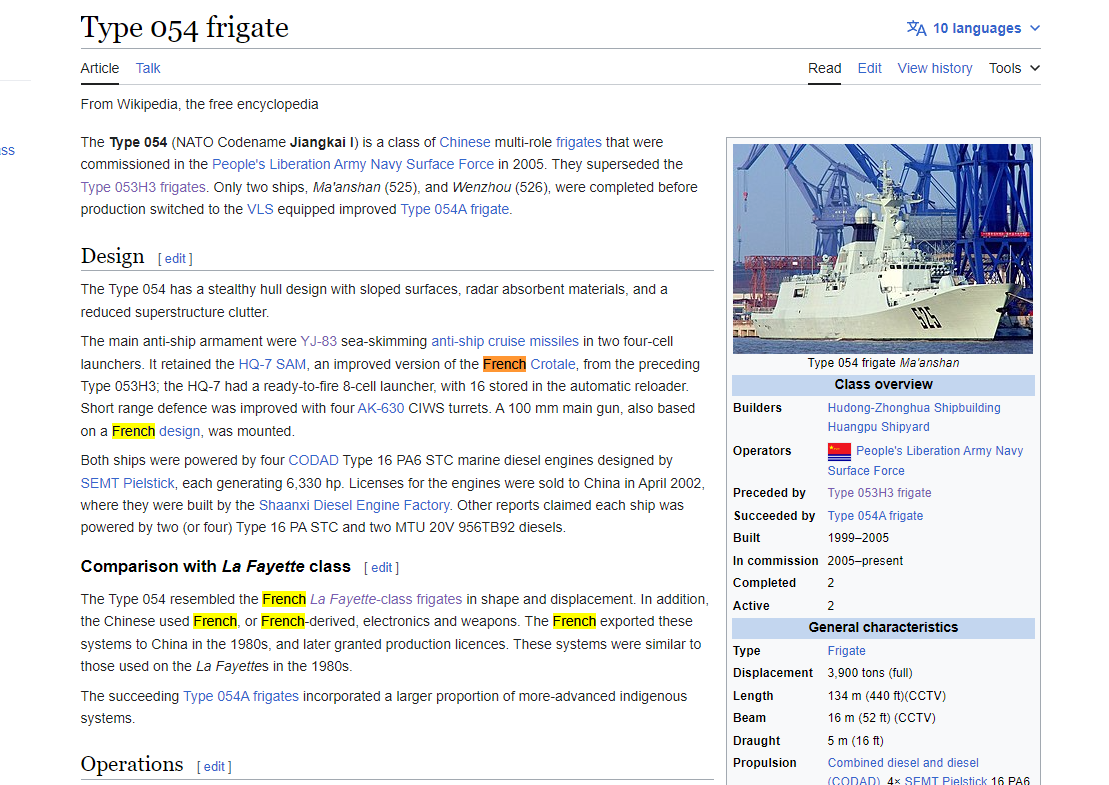Switch to the Article tab
1109x785 pixels.
click(x=100, y=69)
